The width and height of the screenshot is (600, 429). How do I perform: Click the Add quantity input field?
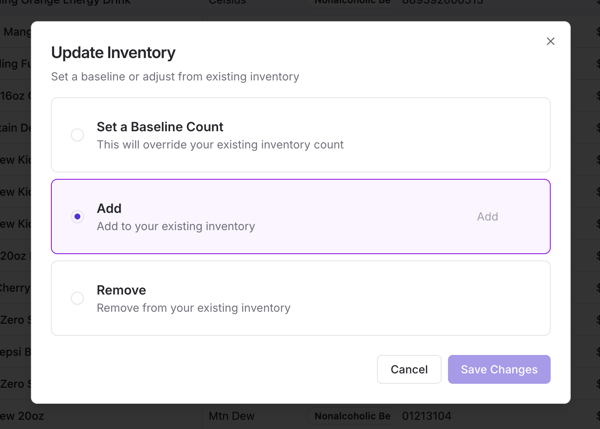point(487,216)
